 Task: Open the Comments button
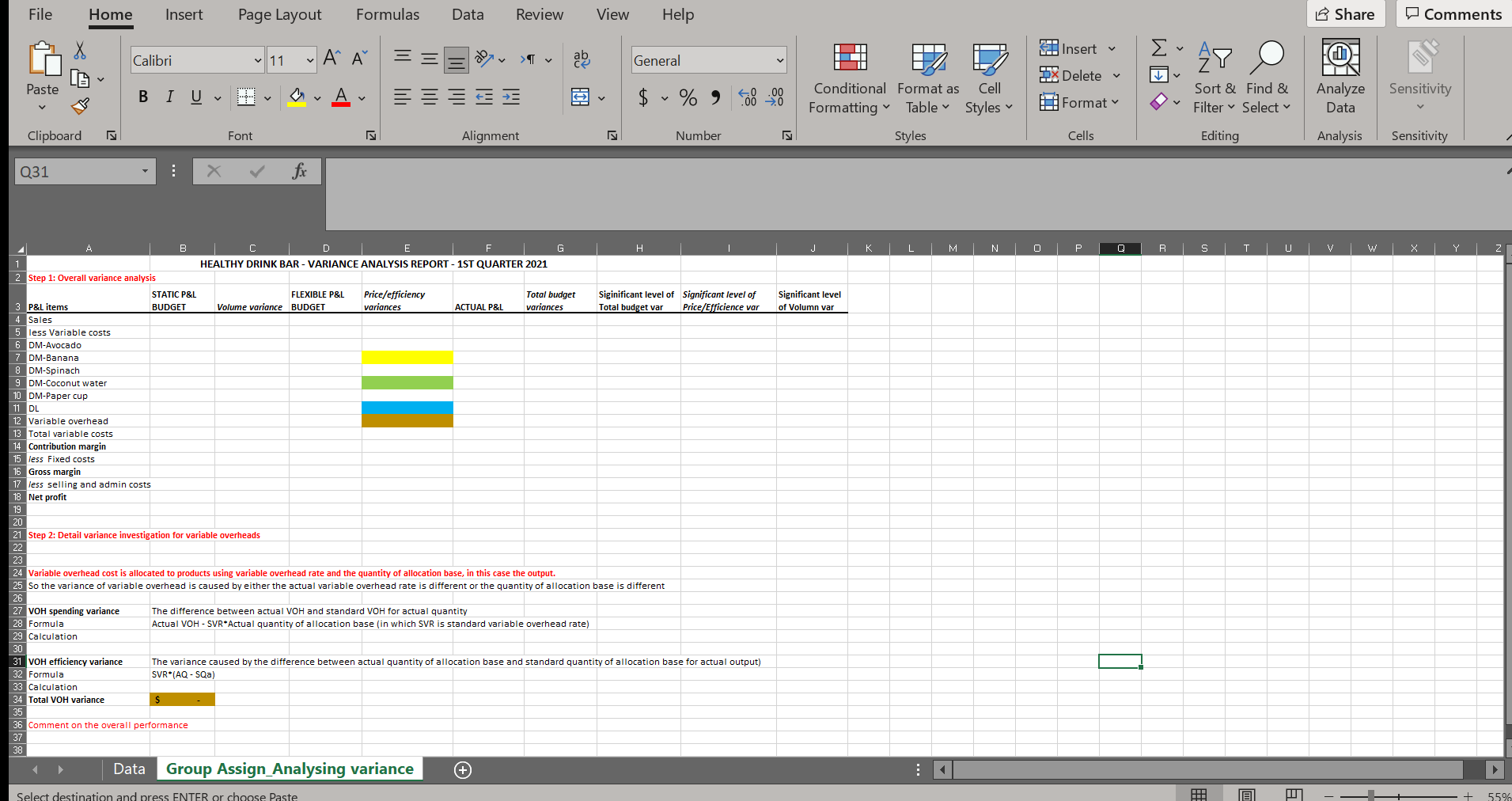[x=1454, y=14]
